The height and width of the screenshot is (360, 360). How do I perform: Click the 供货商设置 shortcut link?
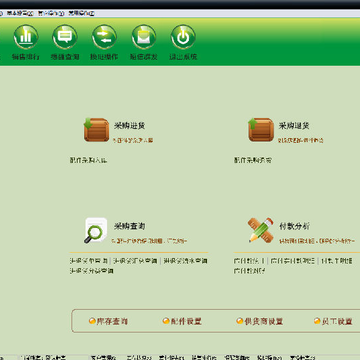click(264, 321)
